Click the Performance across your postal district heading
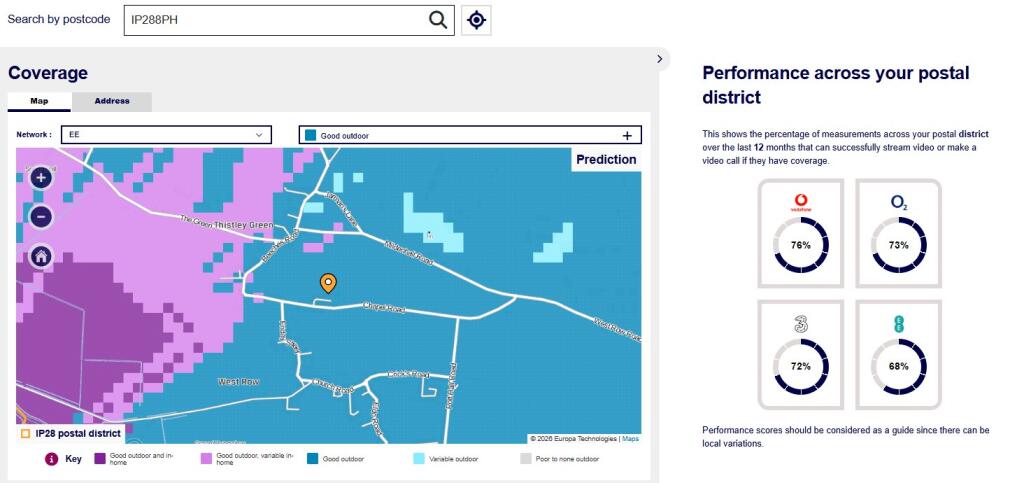The image size is (1024, 483). (836, 85)
